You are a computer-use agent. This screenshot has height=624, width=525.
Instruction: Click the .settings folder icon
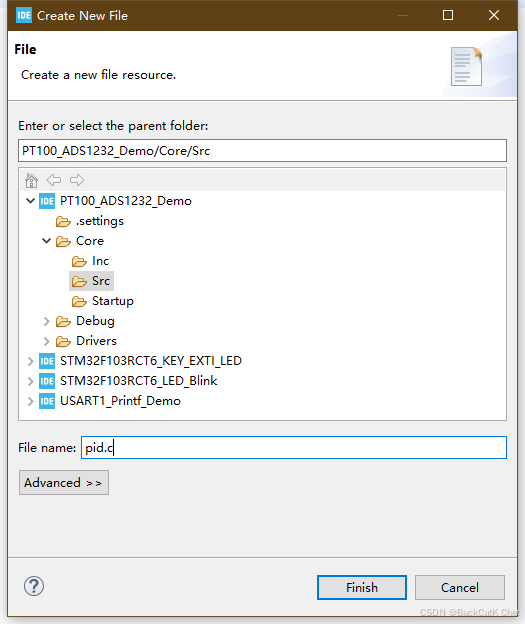coord(63,221)
